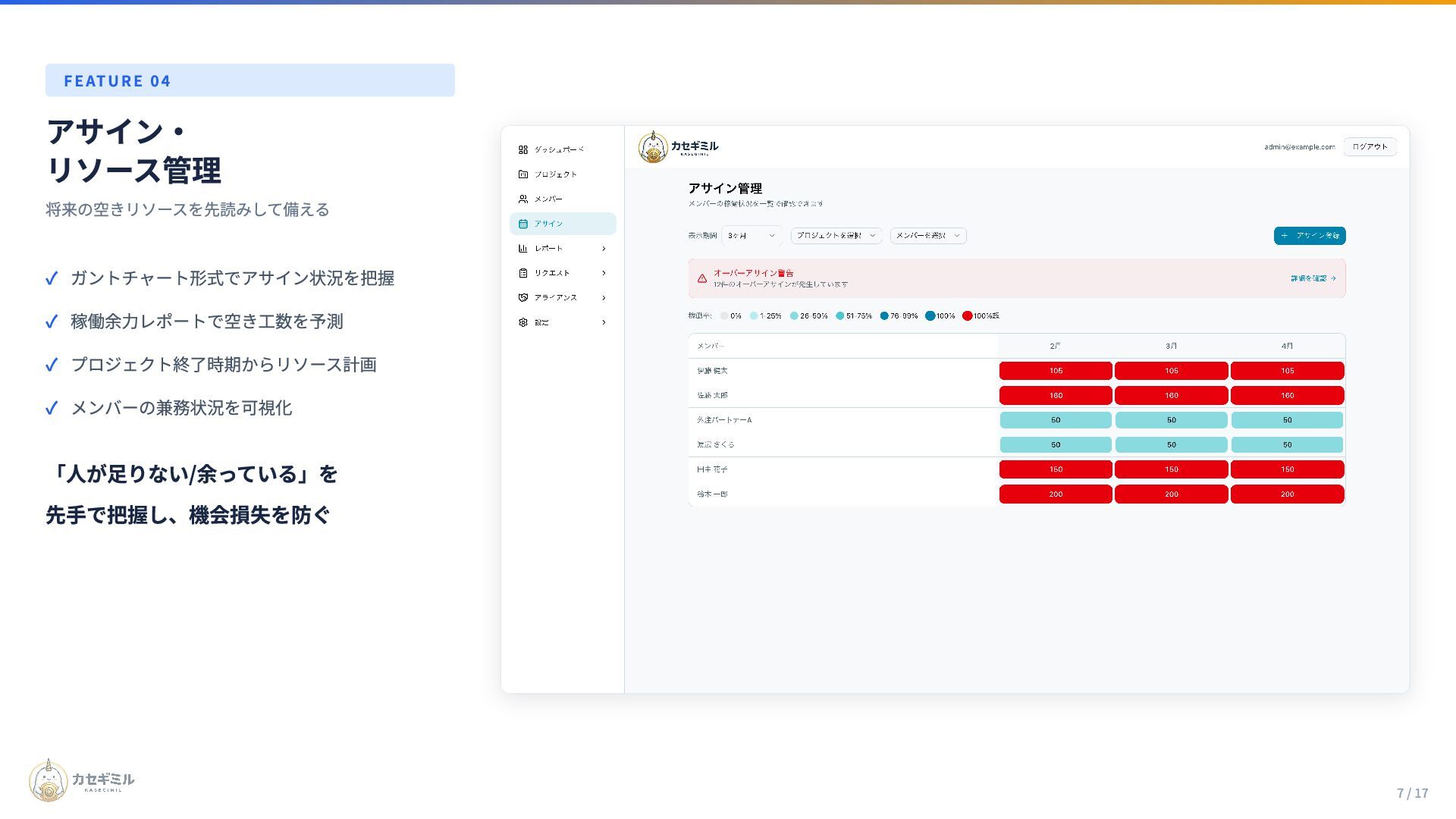
Task: Open 詳細を確認 link in overassign warning
Action: 1313,278
